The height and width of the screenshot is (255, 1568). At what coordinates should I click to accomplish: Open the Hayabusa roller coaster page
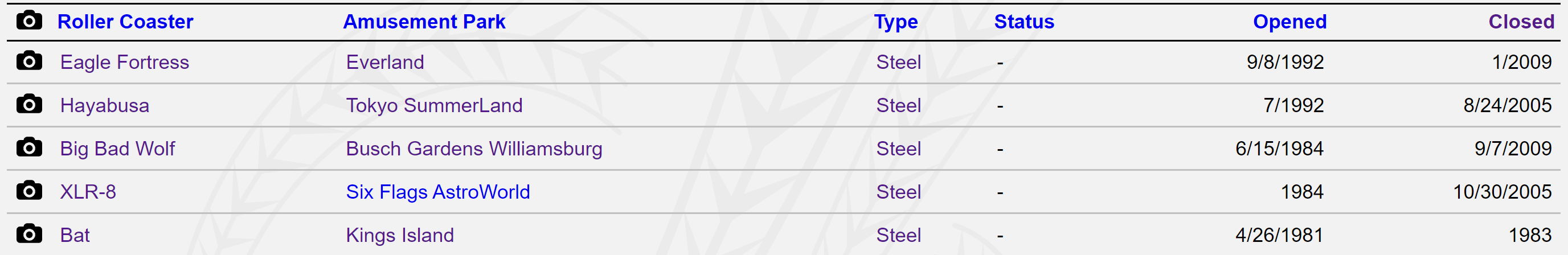105,106
